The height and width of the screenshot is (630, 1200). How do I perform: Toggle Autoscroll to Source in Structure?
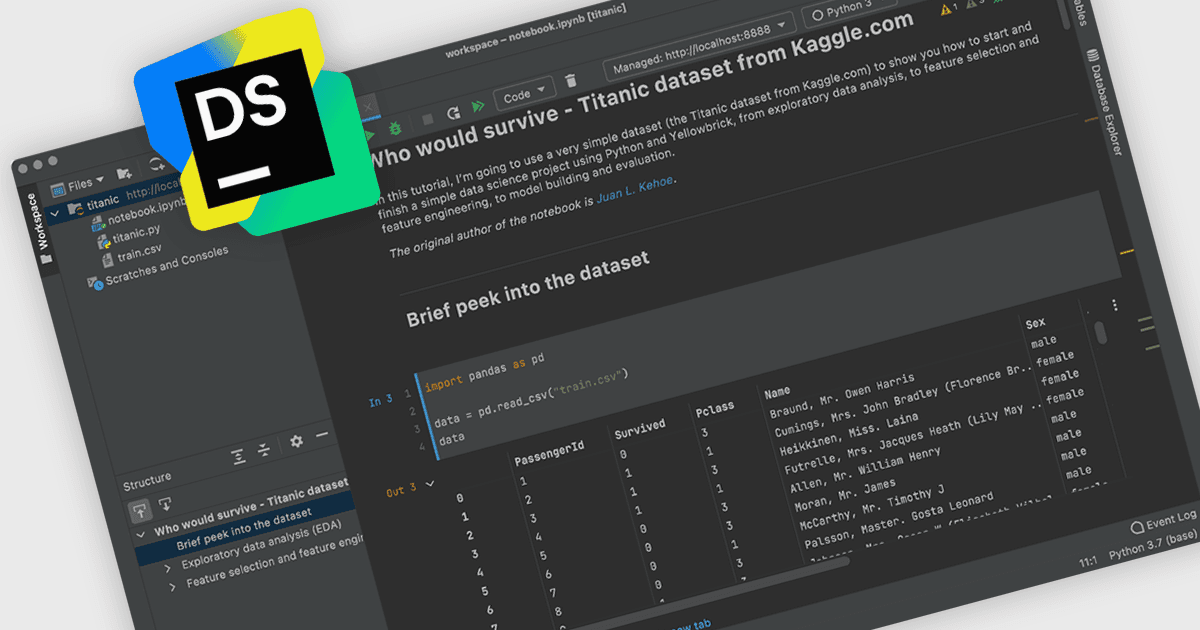[140, 509]
